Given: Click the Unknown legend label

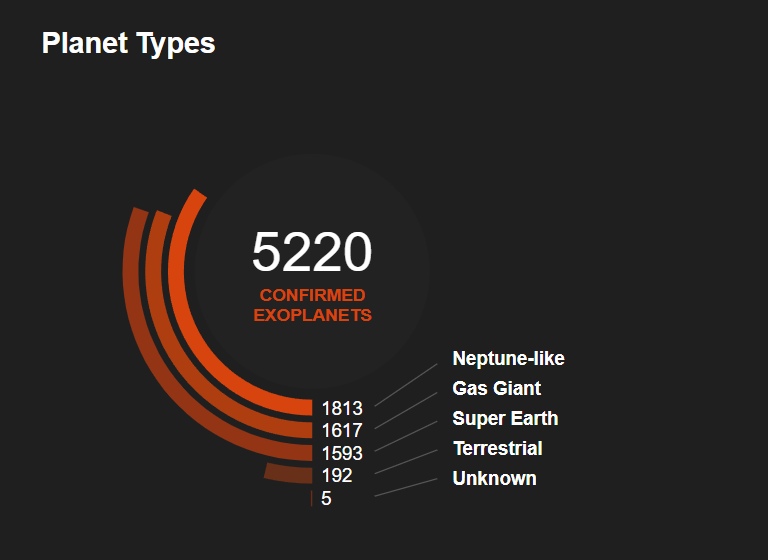Looking at the screenshot, I should pos(494,479).
